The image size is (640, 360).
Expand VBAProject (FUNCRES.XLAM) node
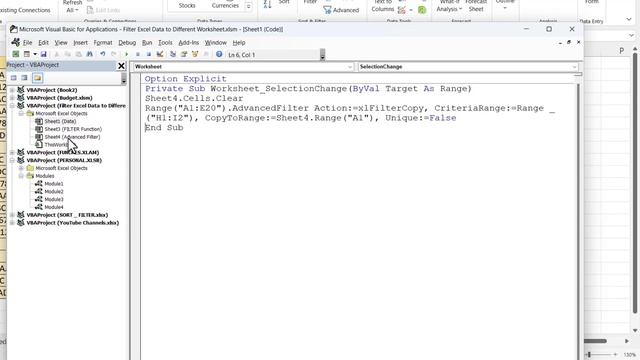click(12, 152)
